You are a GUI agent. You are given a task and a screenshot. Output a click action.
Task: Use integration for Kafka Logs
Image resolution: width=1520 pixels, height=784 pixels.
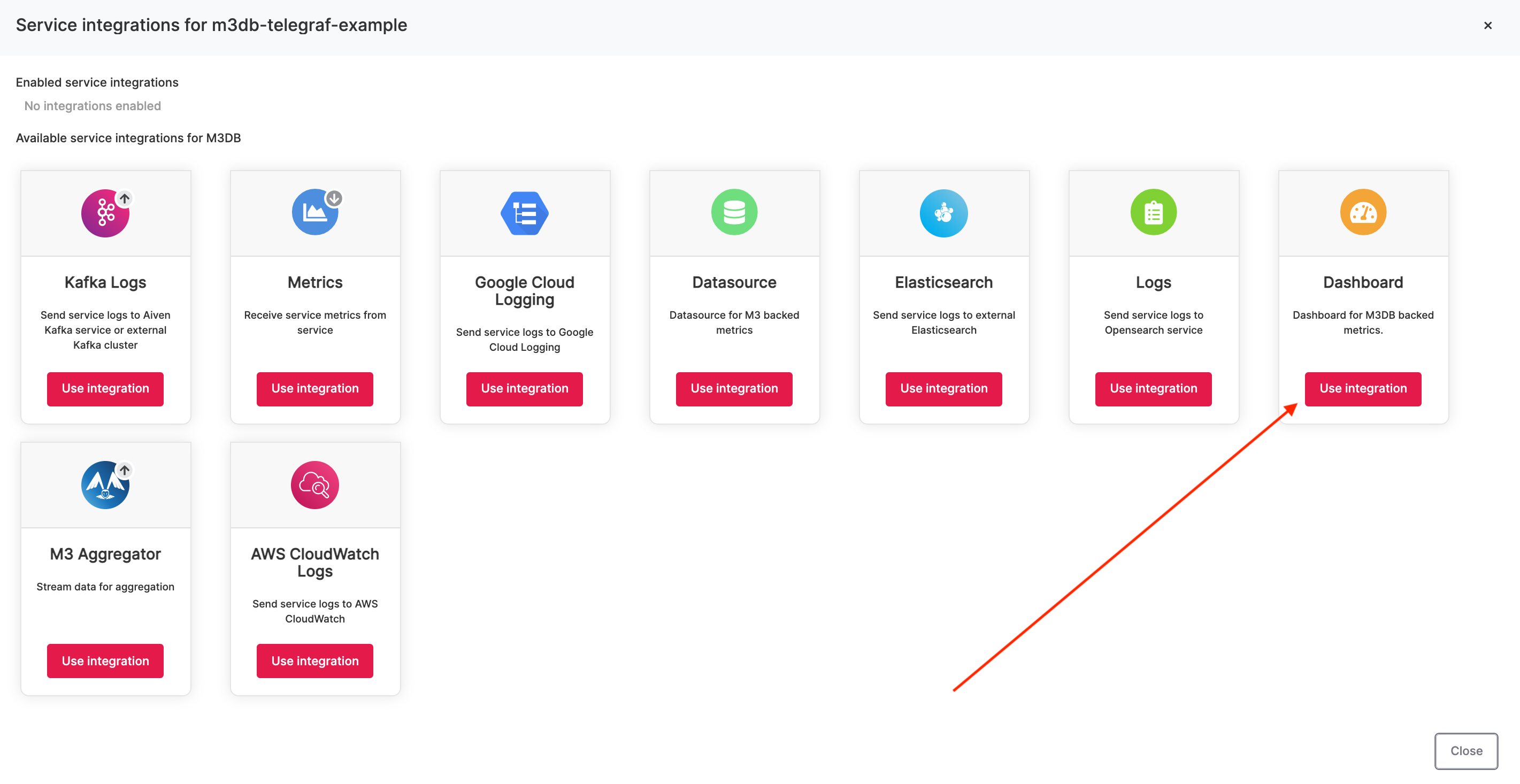(105, 389)
